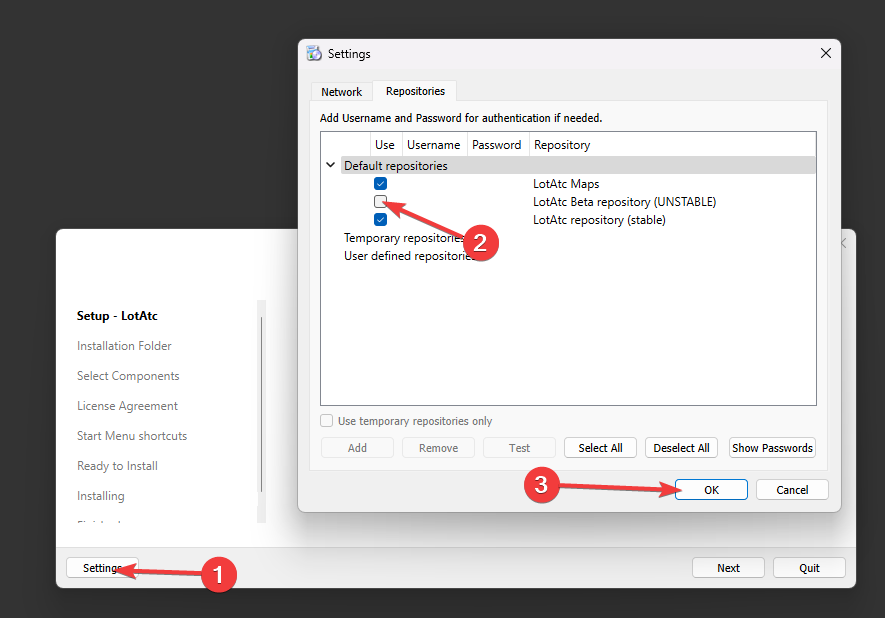Collapse the Default repositories group

(331, 165)
